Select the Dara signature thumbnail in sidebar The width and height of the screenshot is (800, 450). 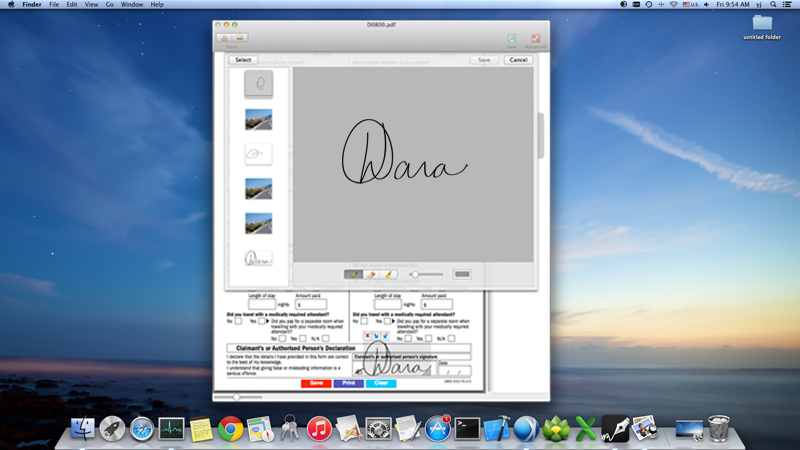point(258,258)
